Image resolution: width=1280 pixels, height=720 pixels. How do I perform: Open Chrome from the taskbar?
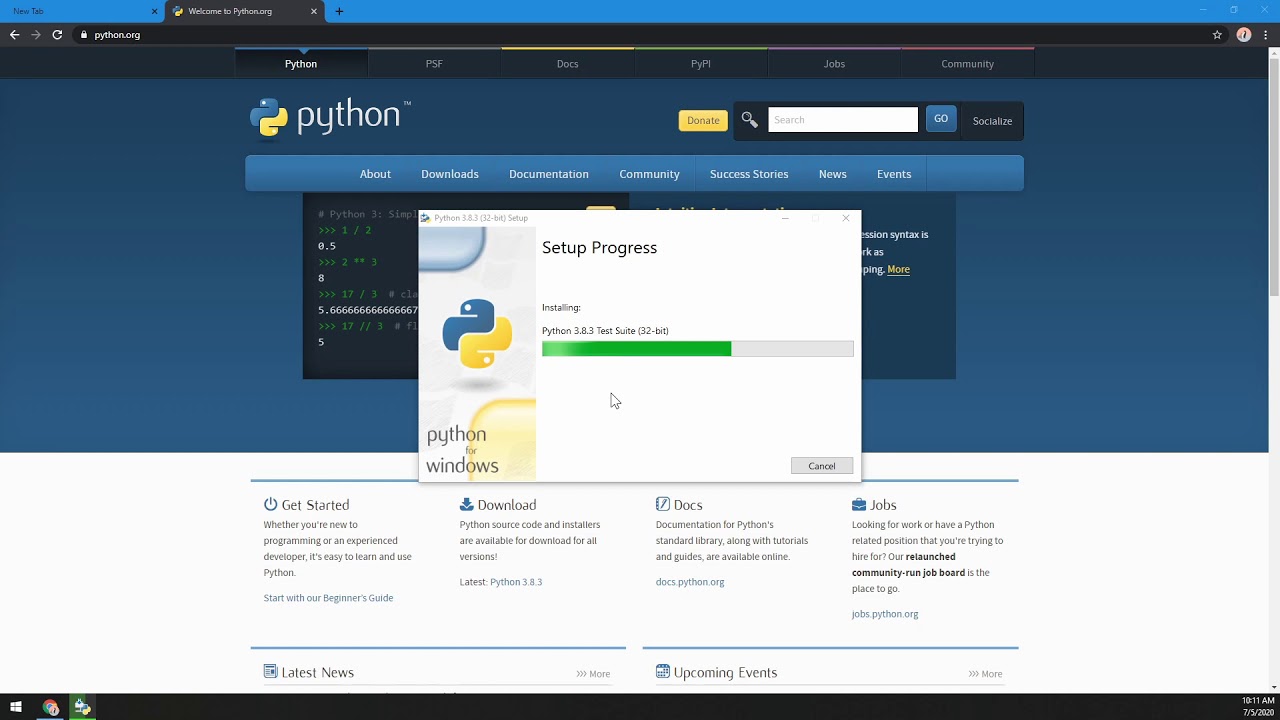(x=50, y=707)
